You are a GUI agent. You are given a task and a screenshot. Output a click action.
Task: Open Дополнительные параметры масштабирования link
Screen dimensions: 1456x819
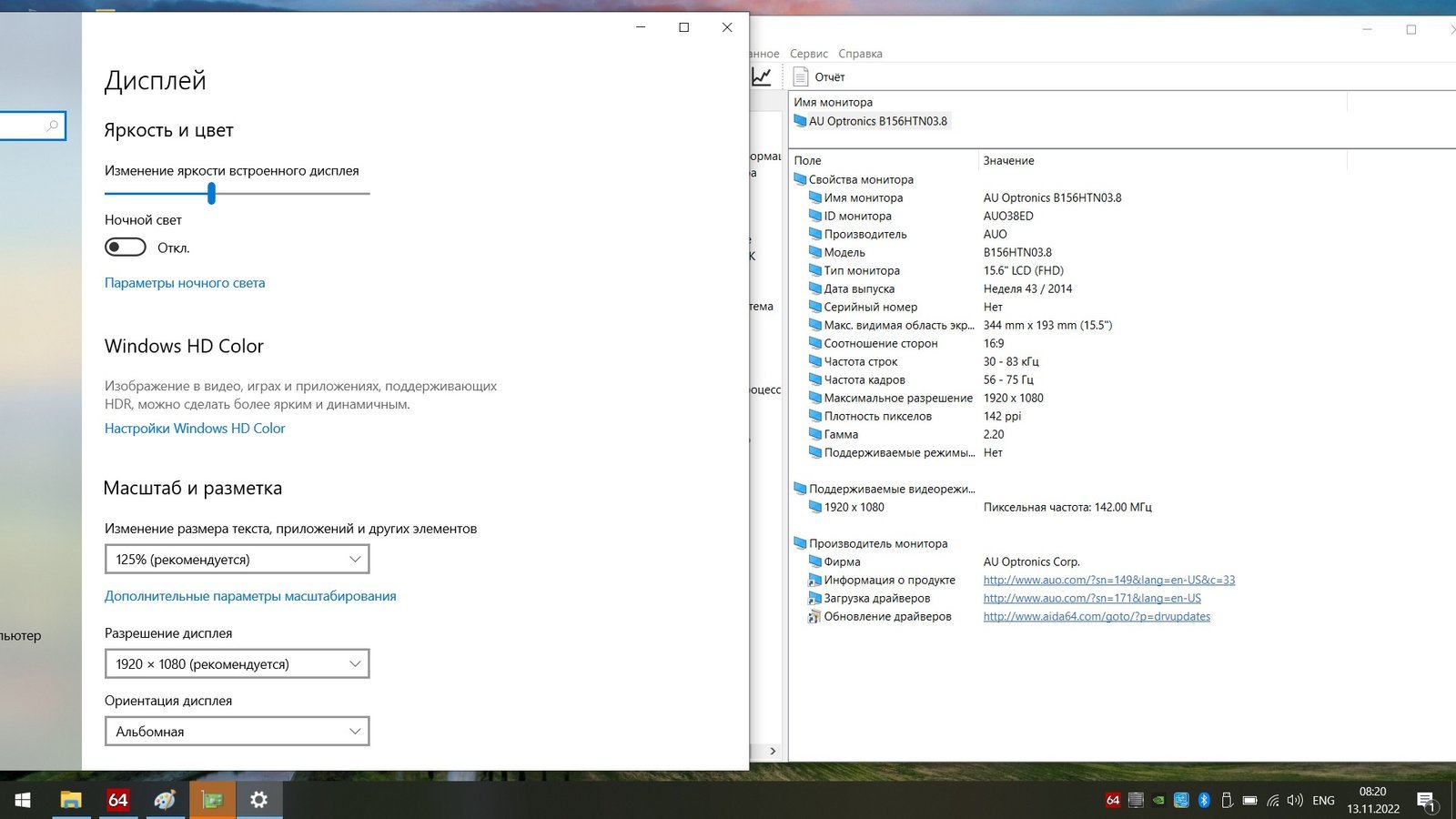250,596
